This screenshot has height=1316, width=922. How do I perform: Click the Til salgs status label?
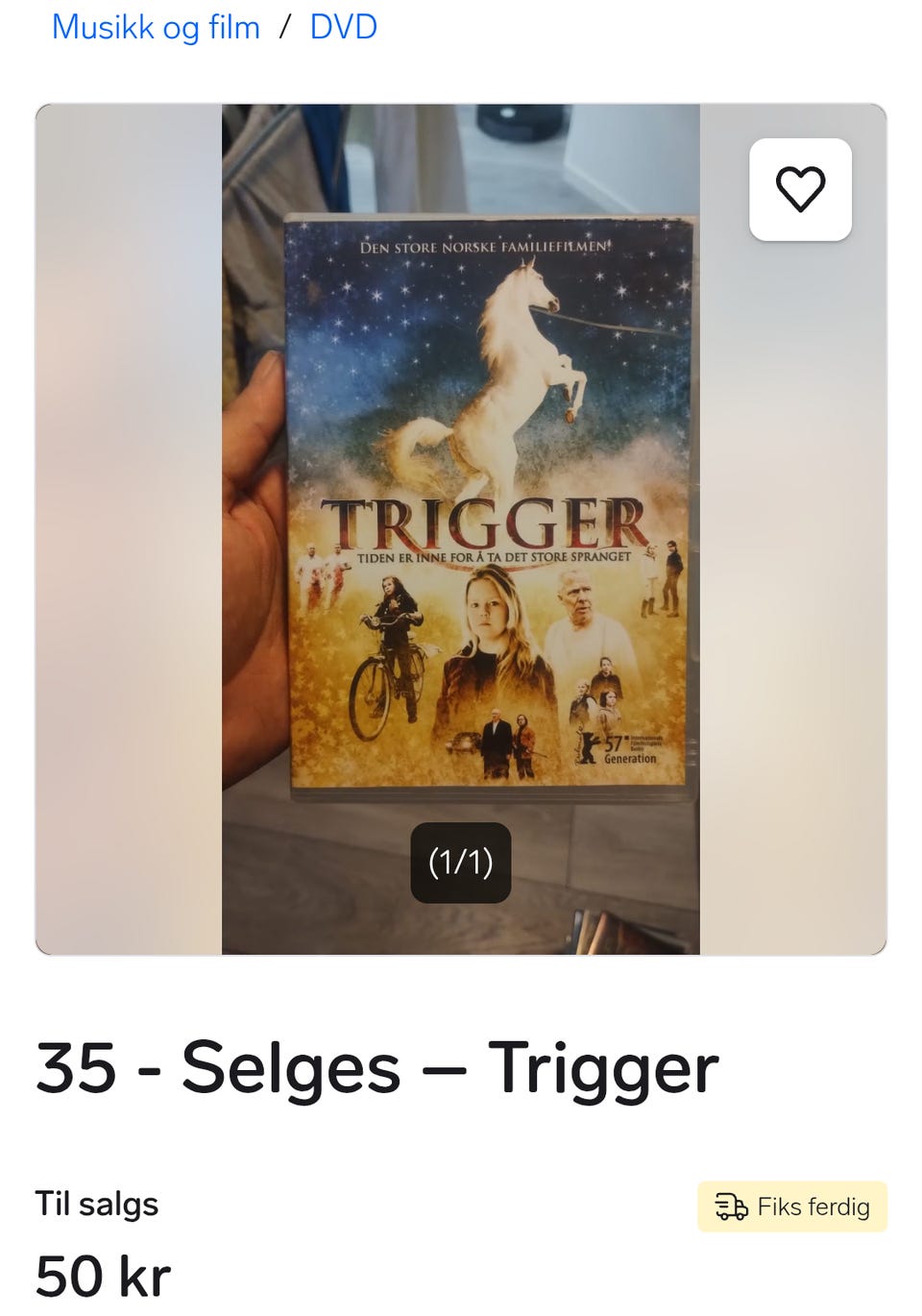click(x=97, y=1204)
